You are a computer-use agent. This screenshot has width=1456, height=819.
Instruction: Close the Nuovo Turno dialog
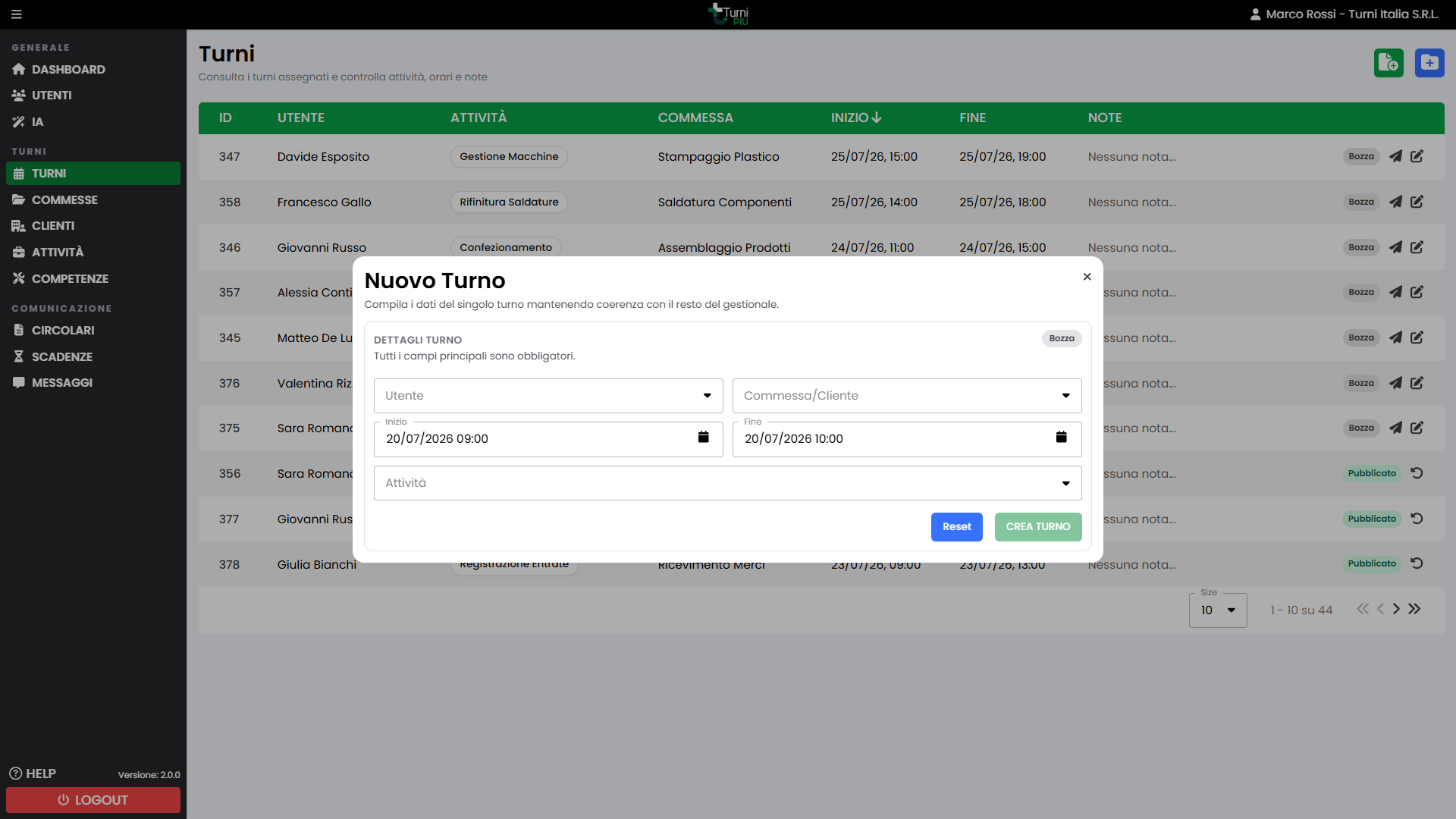pyautogui.click(x=1087, y=277)
